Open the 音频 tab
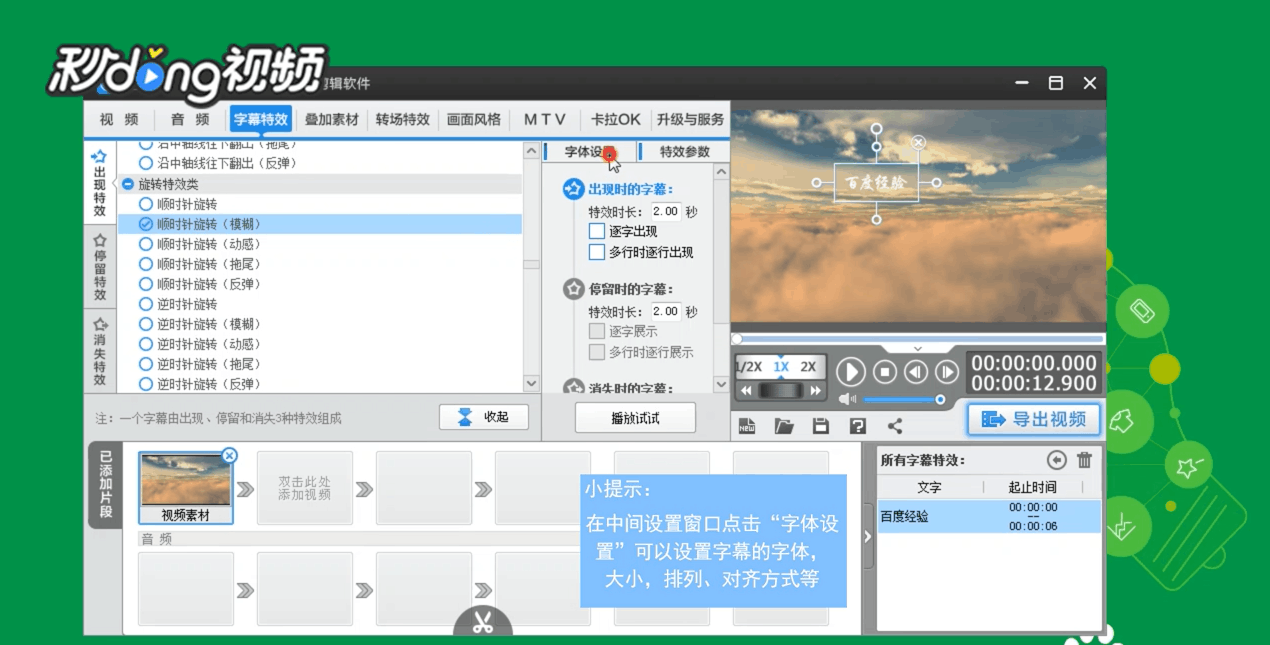Image resolution: width=1270 pixels, height=645 pixels. click(x=190, y=119)
